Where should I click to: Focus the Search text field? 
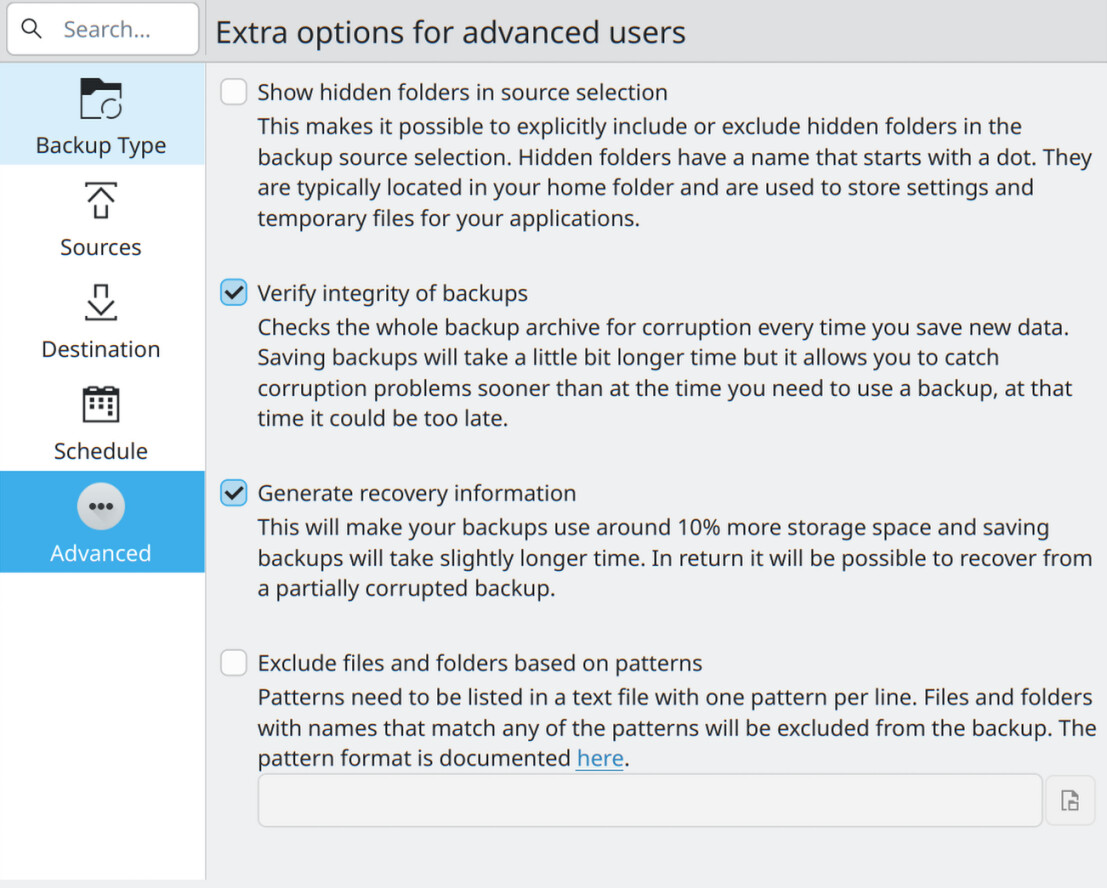[x=110, y=29]
